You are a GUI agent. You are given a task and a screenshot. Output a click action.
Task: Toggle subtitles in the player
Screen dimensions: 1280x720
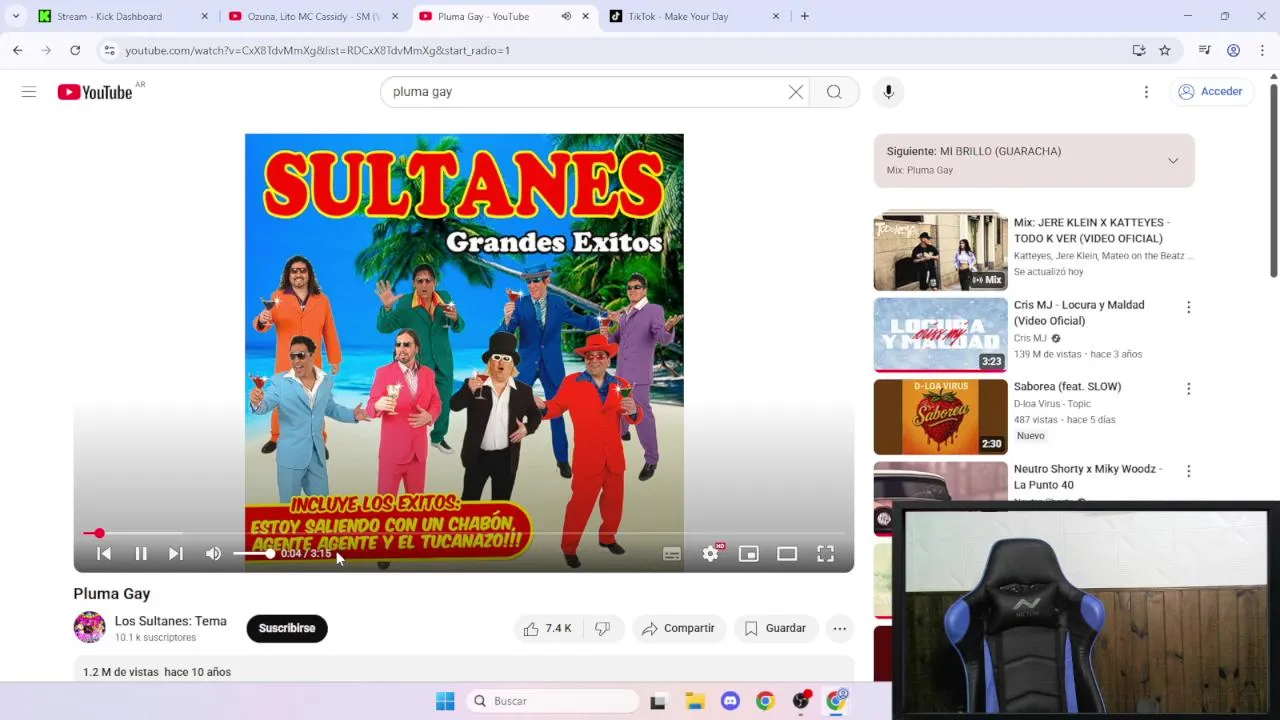pos(672,553)
